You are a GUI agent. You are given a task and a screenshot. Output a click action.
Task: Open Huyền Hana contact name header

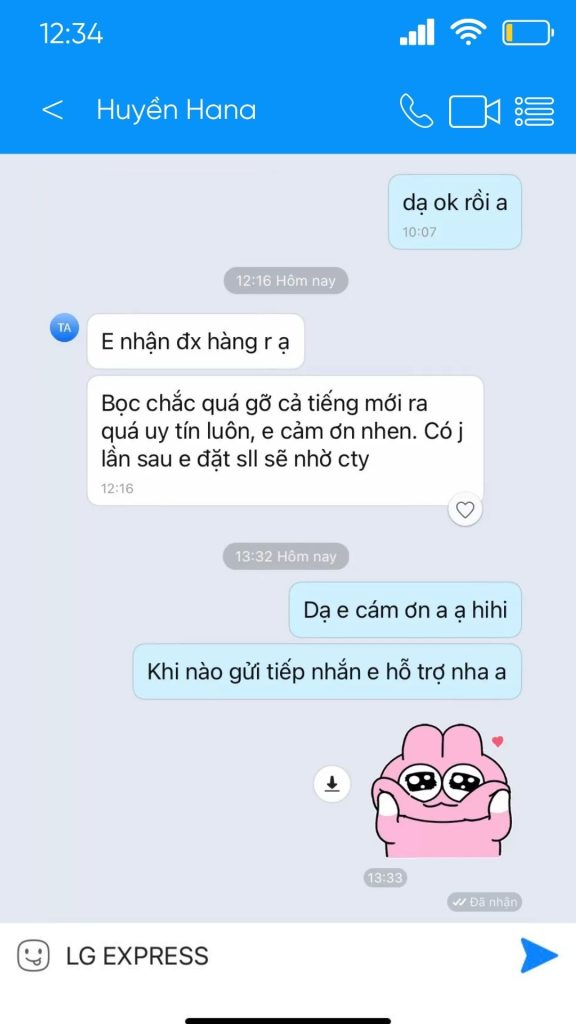(x=176, y=110)
